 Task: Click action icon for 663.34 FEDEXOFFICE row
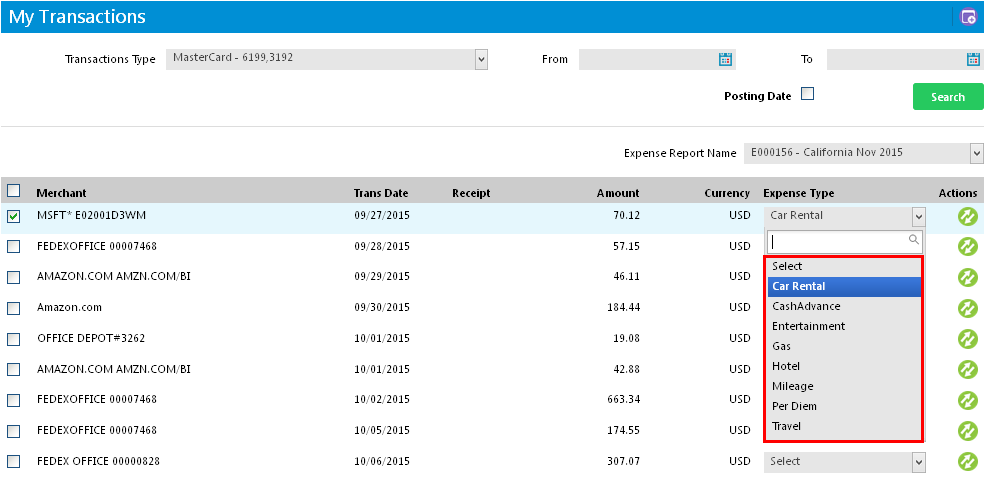click(967, 400)
